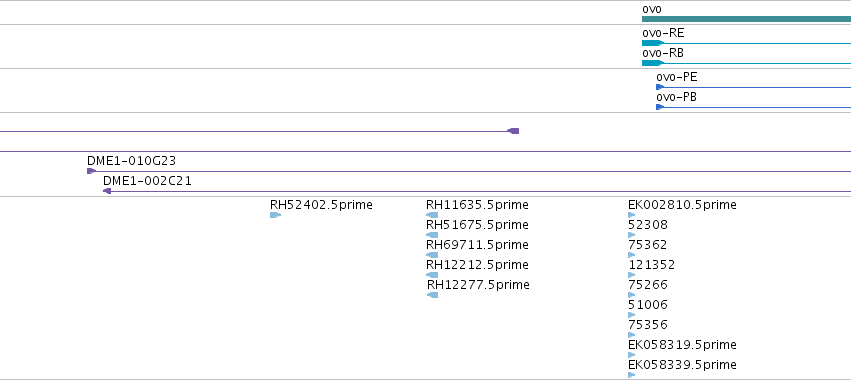The height and width of the screenshot is (380, 851).
Task: Click the EK058339.5prime label
Action: click(682, 364)
